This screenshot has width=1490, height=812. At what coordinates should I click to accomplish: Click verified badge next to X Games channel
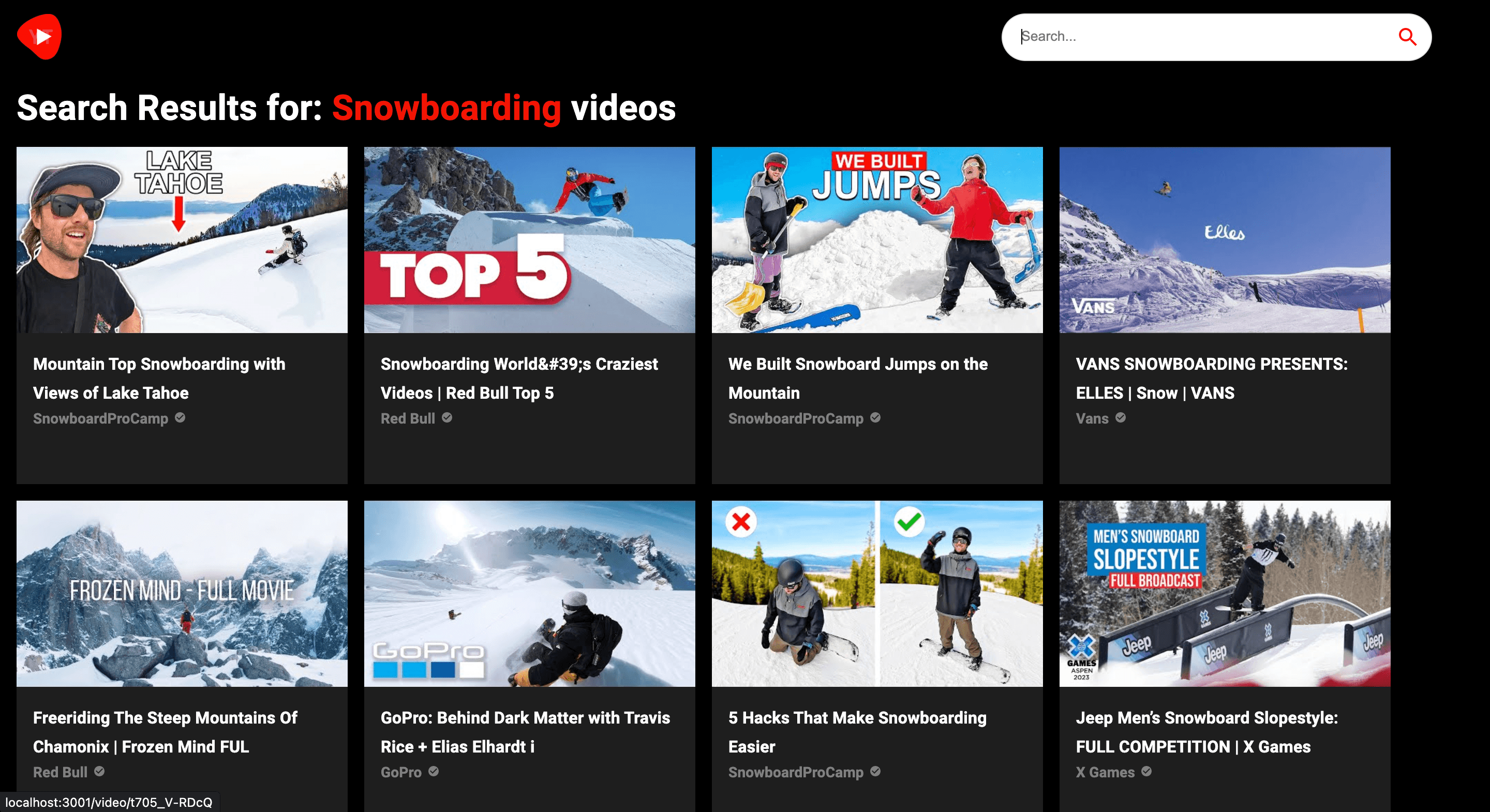point(1146,772)
